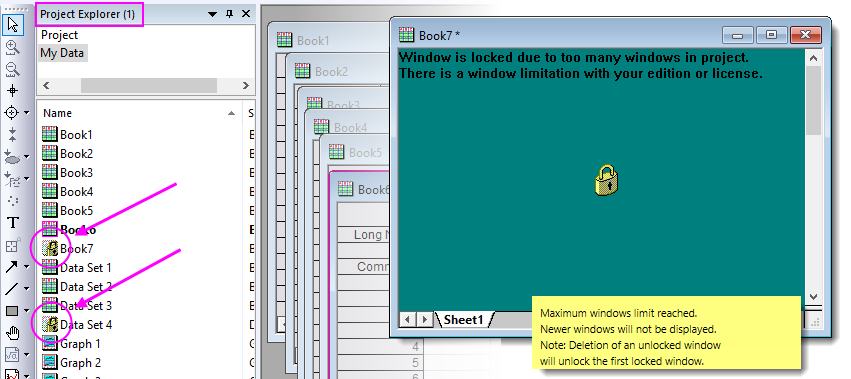
Task: Select the grayed region tool below Text
Action: (x=12, y=246)
